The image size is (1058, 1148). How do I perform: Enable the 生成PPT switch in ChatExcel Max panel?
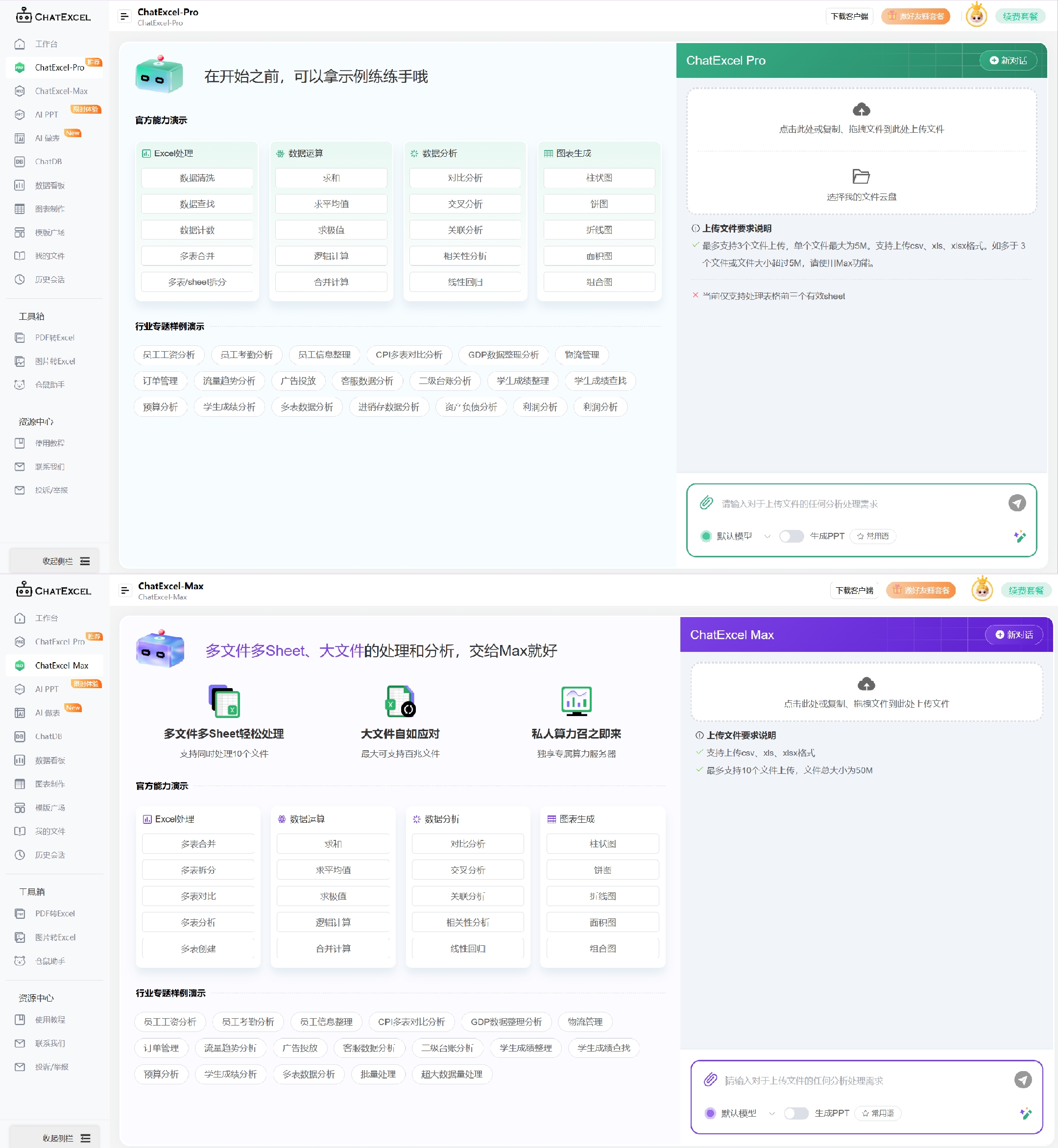796,1113
